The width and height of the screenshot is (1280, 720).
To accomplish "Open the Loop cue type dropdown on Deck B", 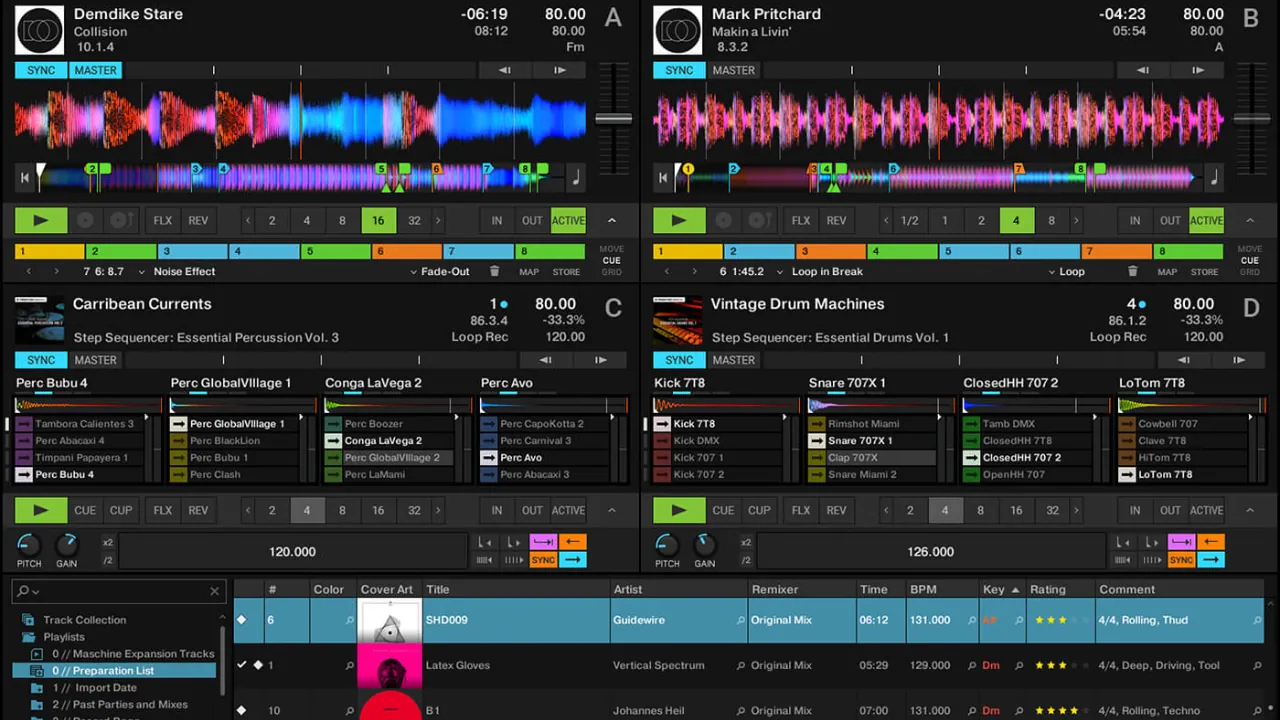I will pos(1052,271).
